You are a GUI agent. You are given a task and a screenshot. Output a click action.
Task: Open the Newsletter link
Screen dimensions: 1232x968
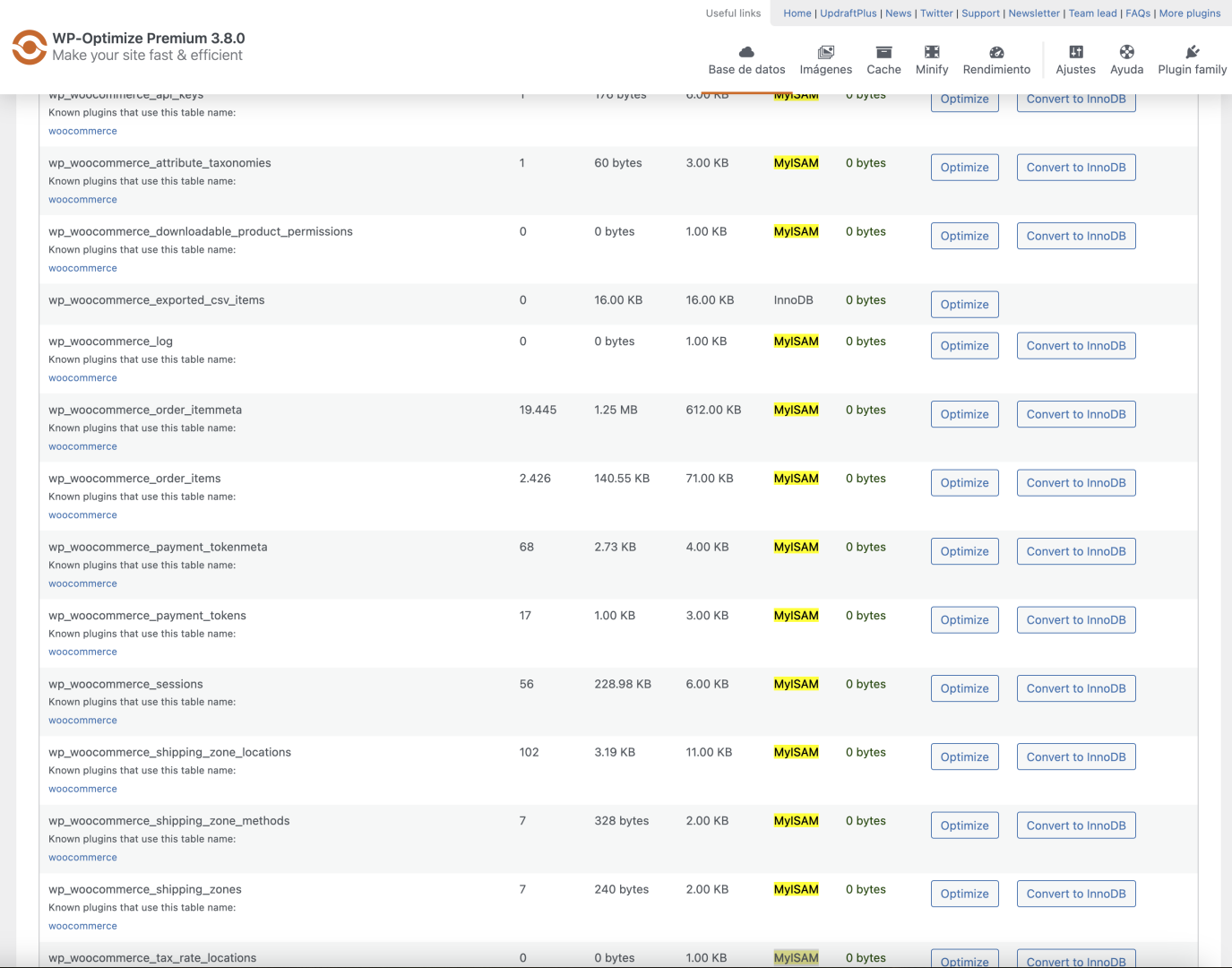1034,13
